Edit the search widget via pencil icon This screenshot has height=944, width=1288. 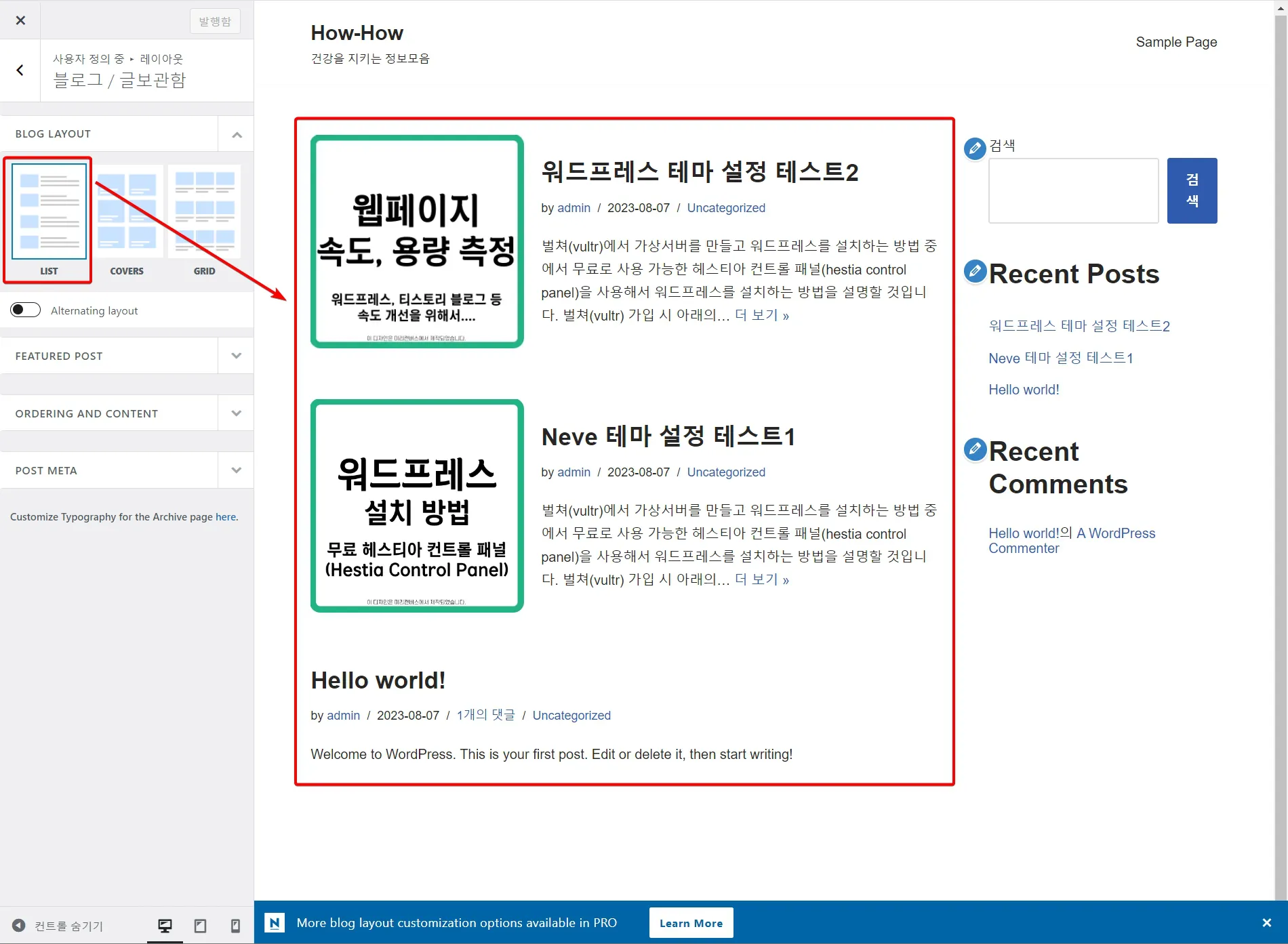pos(975,148)
